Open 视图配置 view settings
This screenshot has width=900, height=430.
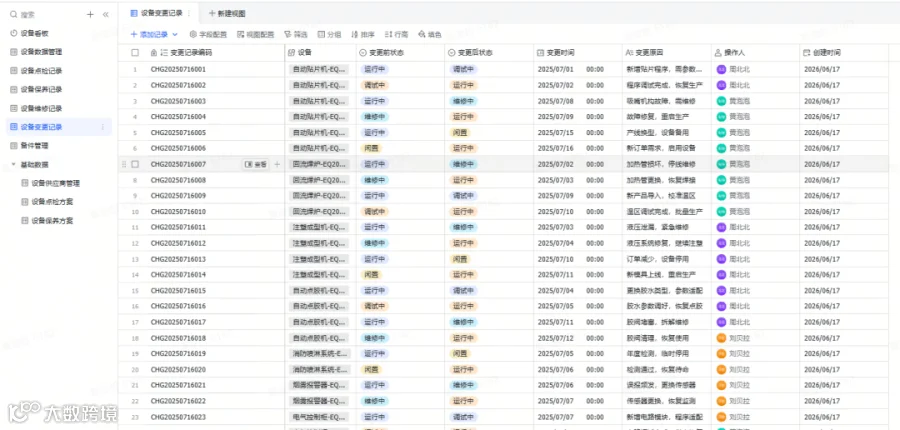[255, 34]
